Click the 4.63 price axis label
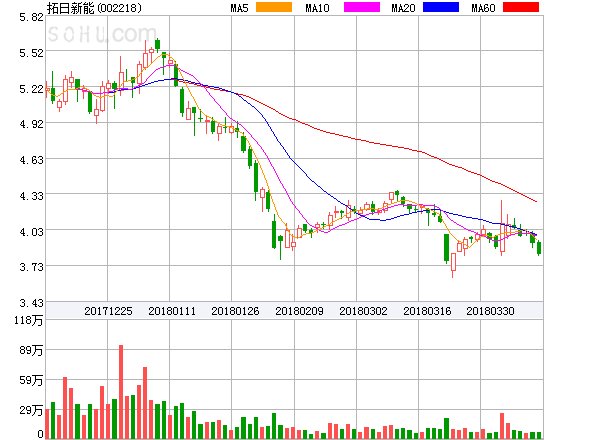Image resolution: width=600 pixels, height=440 pixels. [x=31, y=160]
